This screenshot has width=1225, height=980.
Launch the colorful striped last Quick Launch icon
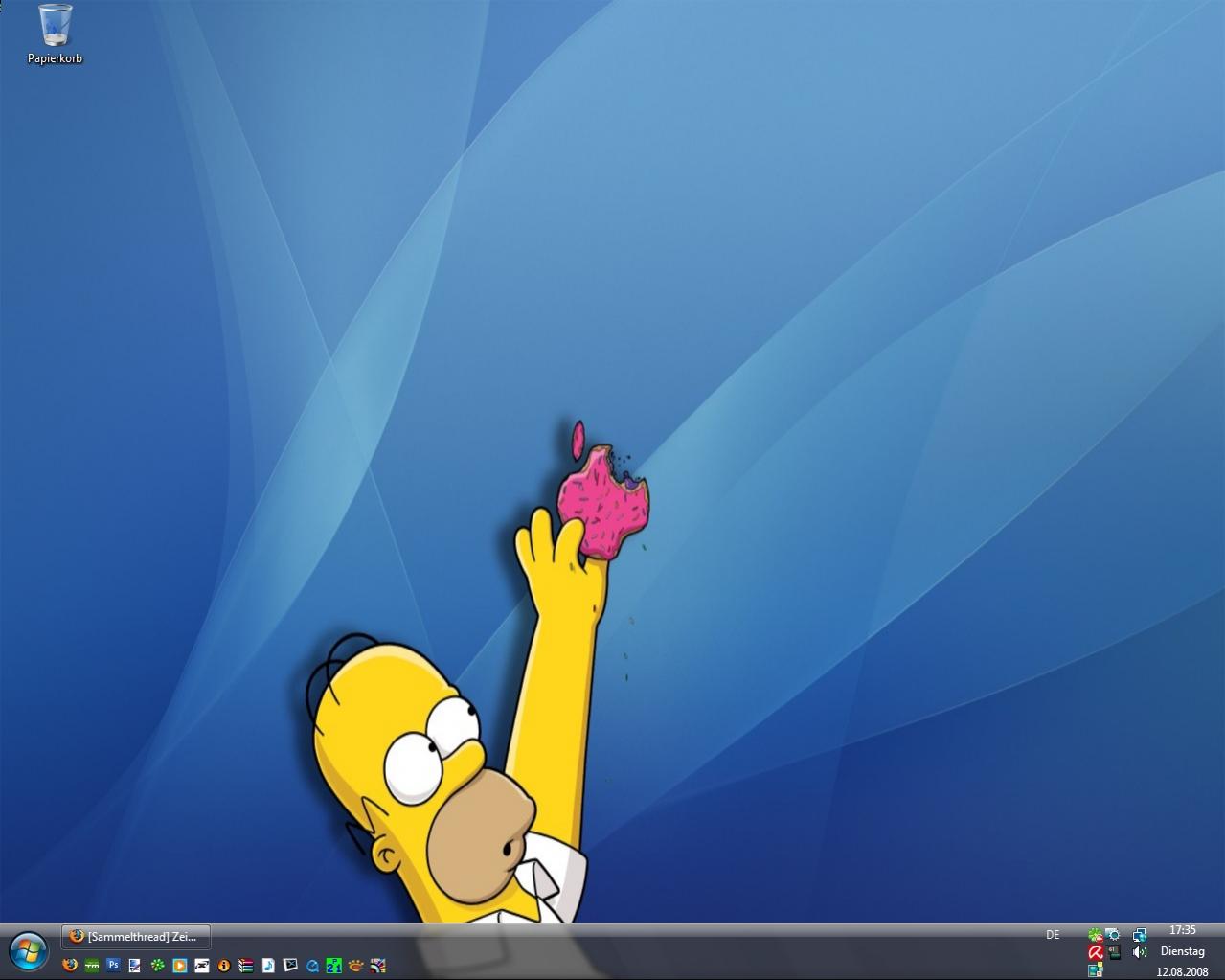pos(378,966)
